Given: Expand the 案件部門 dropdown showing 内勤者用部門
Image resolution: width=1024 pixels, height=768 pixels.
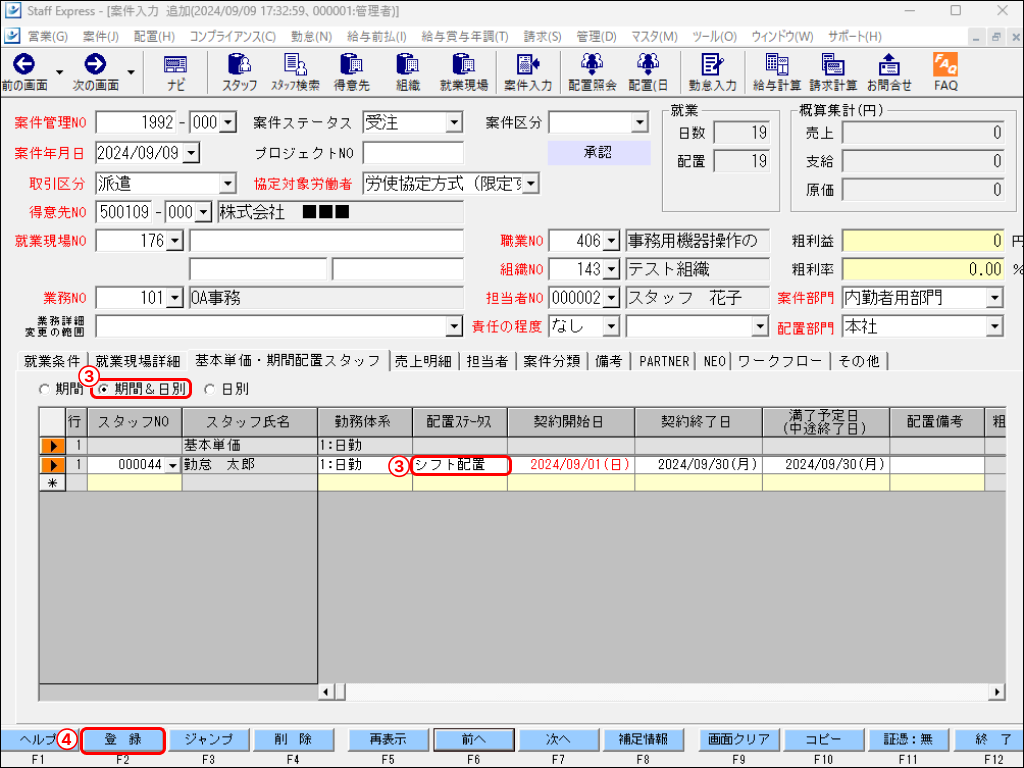Looking at the screenshot, I should point(994,298).
